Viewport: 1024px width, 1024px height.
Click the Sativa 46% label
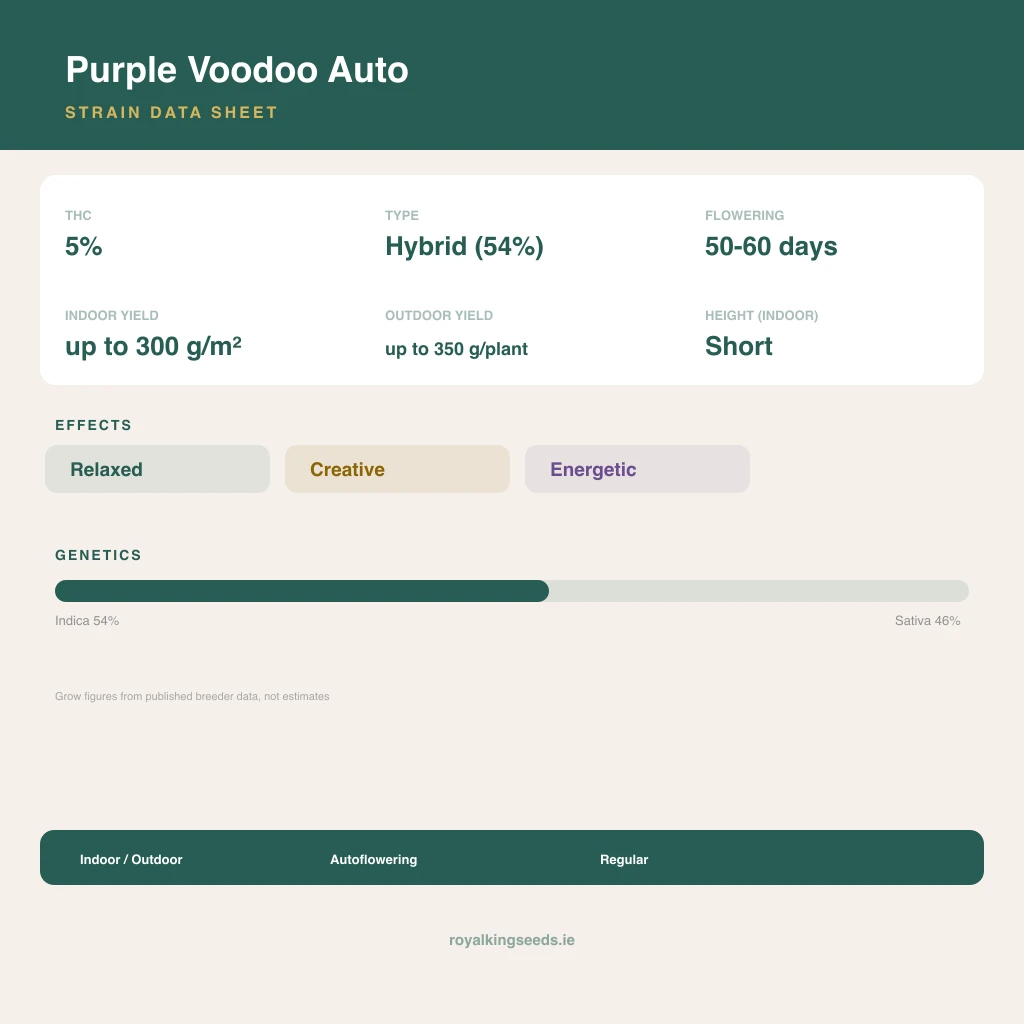pos(927,620)
